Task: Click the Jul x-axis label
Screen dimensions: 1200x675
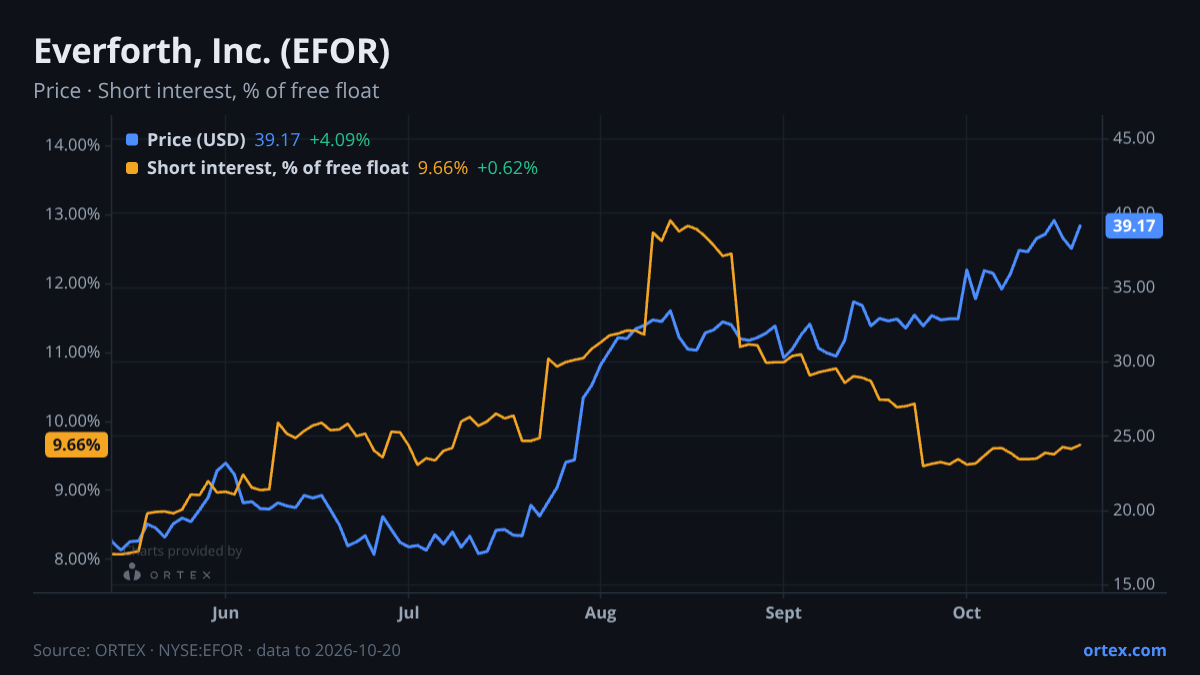Action: click(x=407, y=613)
